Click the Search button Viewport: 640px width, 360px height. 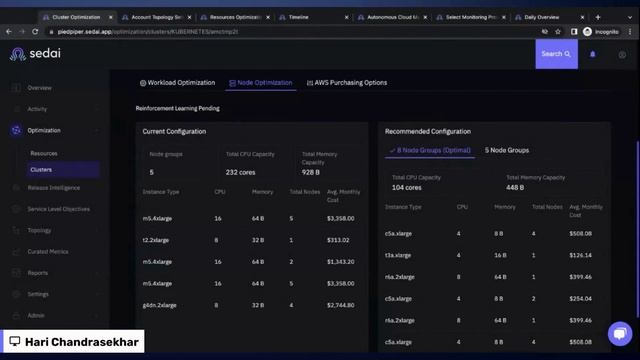click(x=556, y=54)
